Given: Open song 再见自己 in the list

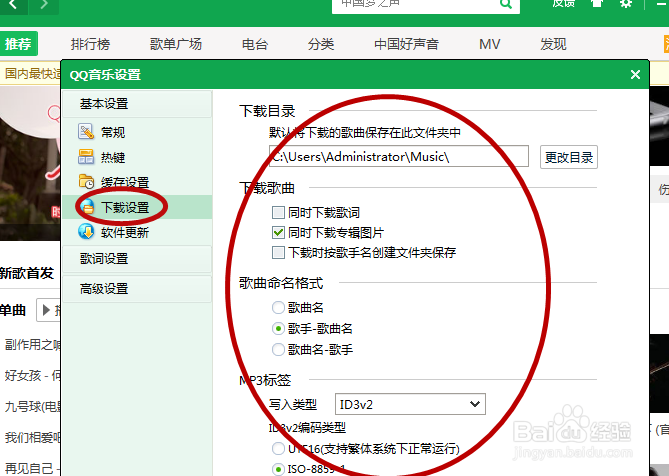Looking at the screenshot, I should tap(32, 468).
